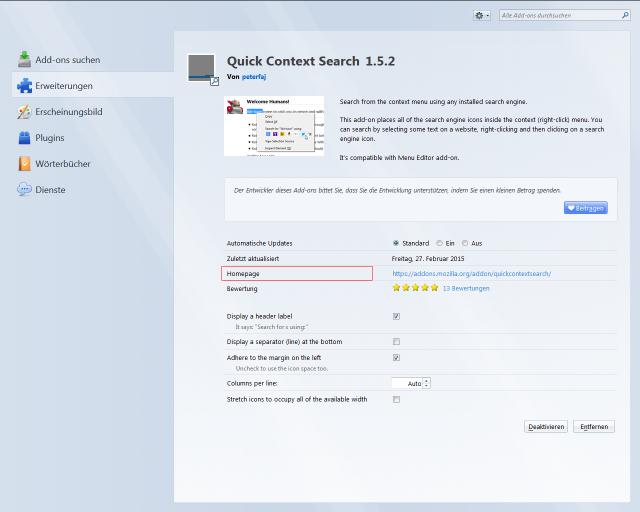Click the 'Zuletzt aktualisiert' label
The height and width of the screenshot is (512, 640).
[x=253, y=258]
